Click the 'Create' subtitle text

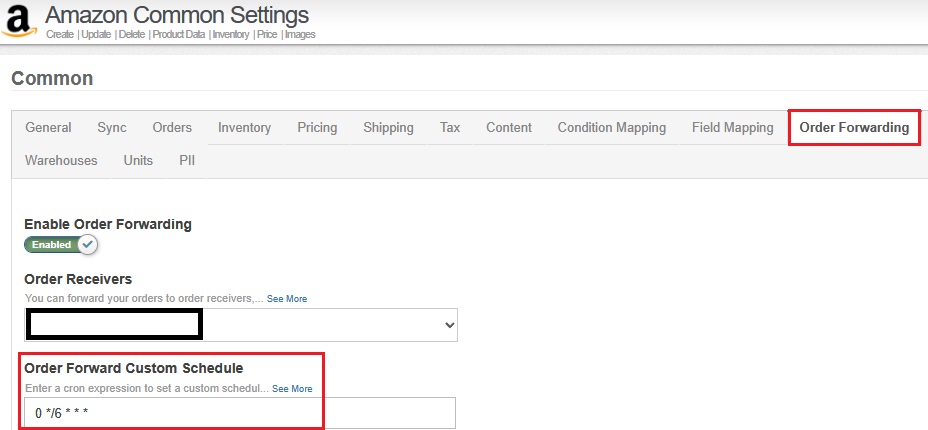click(x=60, y=34)
